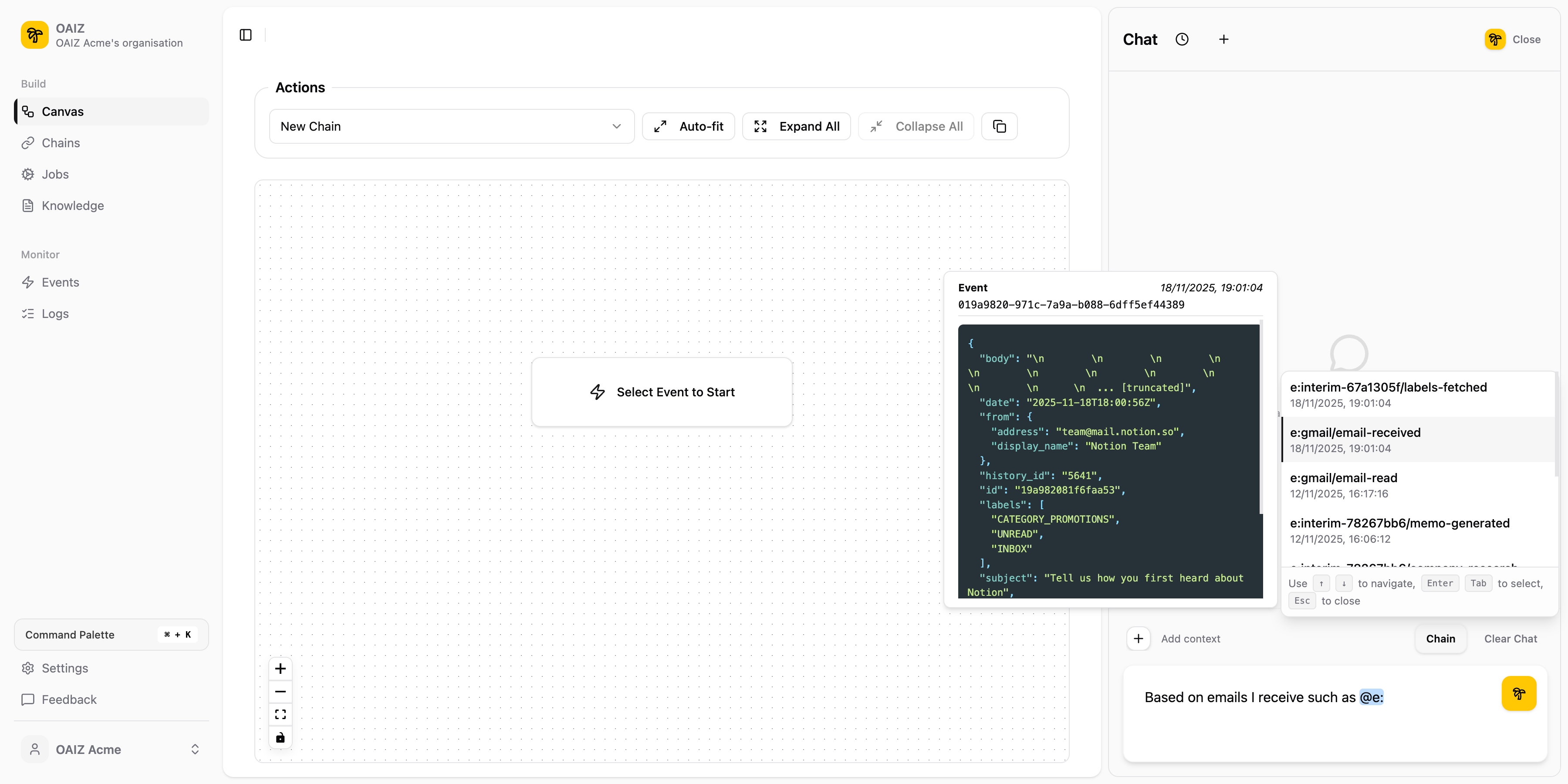Zoom out on the canvas
This screenshot has width=1568, height=784.
(280, 692)
